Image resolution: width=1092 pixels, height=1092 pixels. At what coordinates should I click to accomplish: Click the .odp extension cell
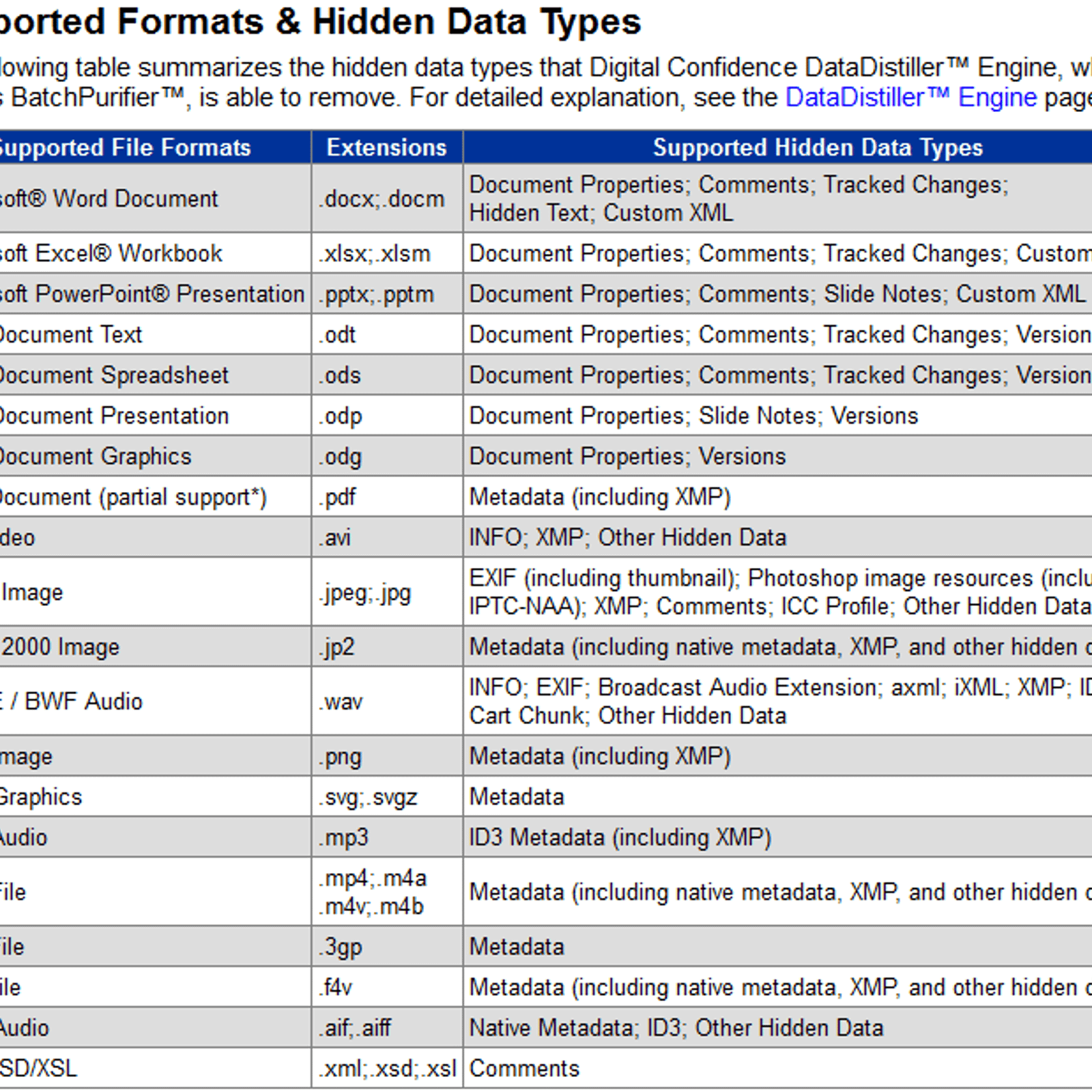387,416
